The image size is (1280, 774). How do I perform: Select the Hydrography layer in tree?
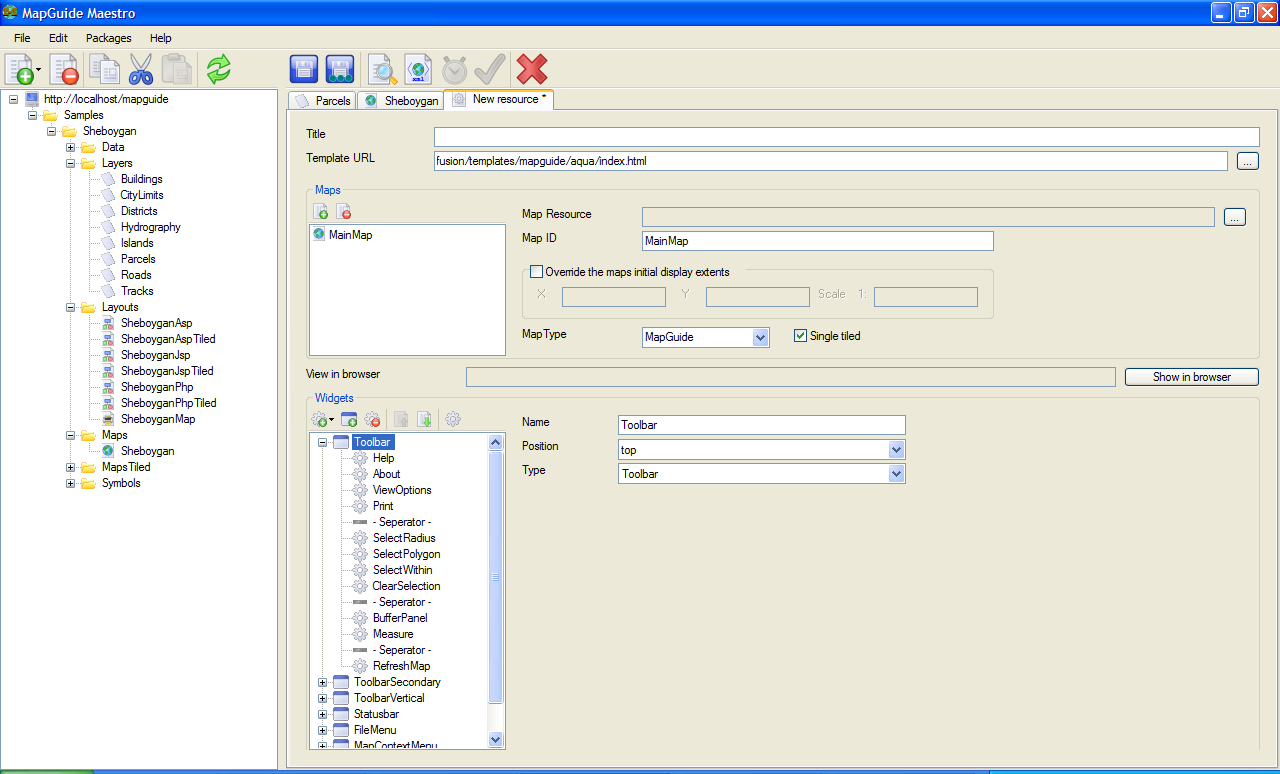[x=150, y=227]
